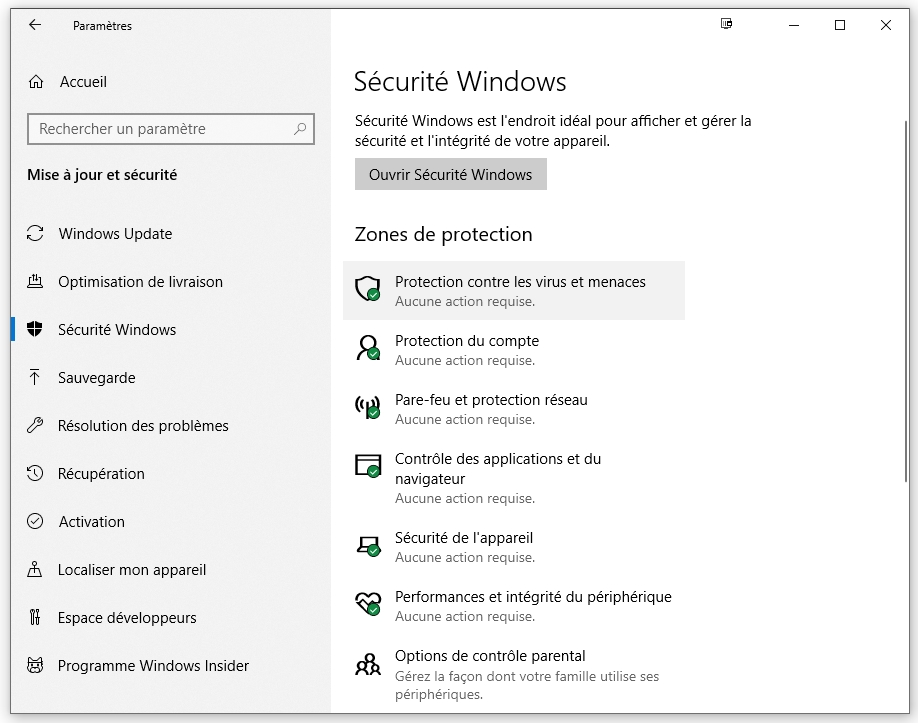Open Windows Update from the sidebar

(x=115, y=234)
